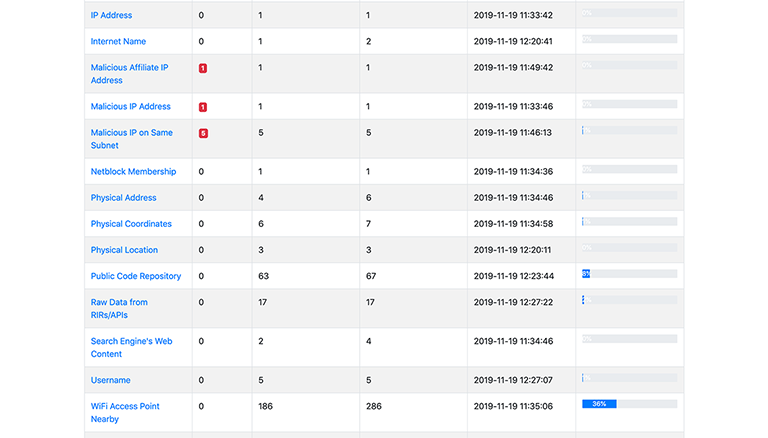Open the Physical Location link

124,250
